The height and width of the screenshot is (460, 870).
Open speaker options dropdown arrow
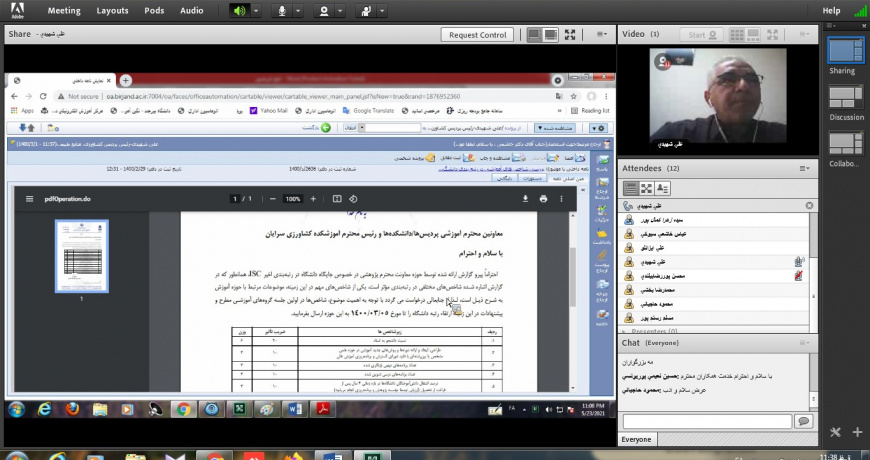point(256,11)
